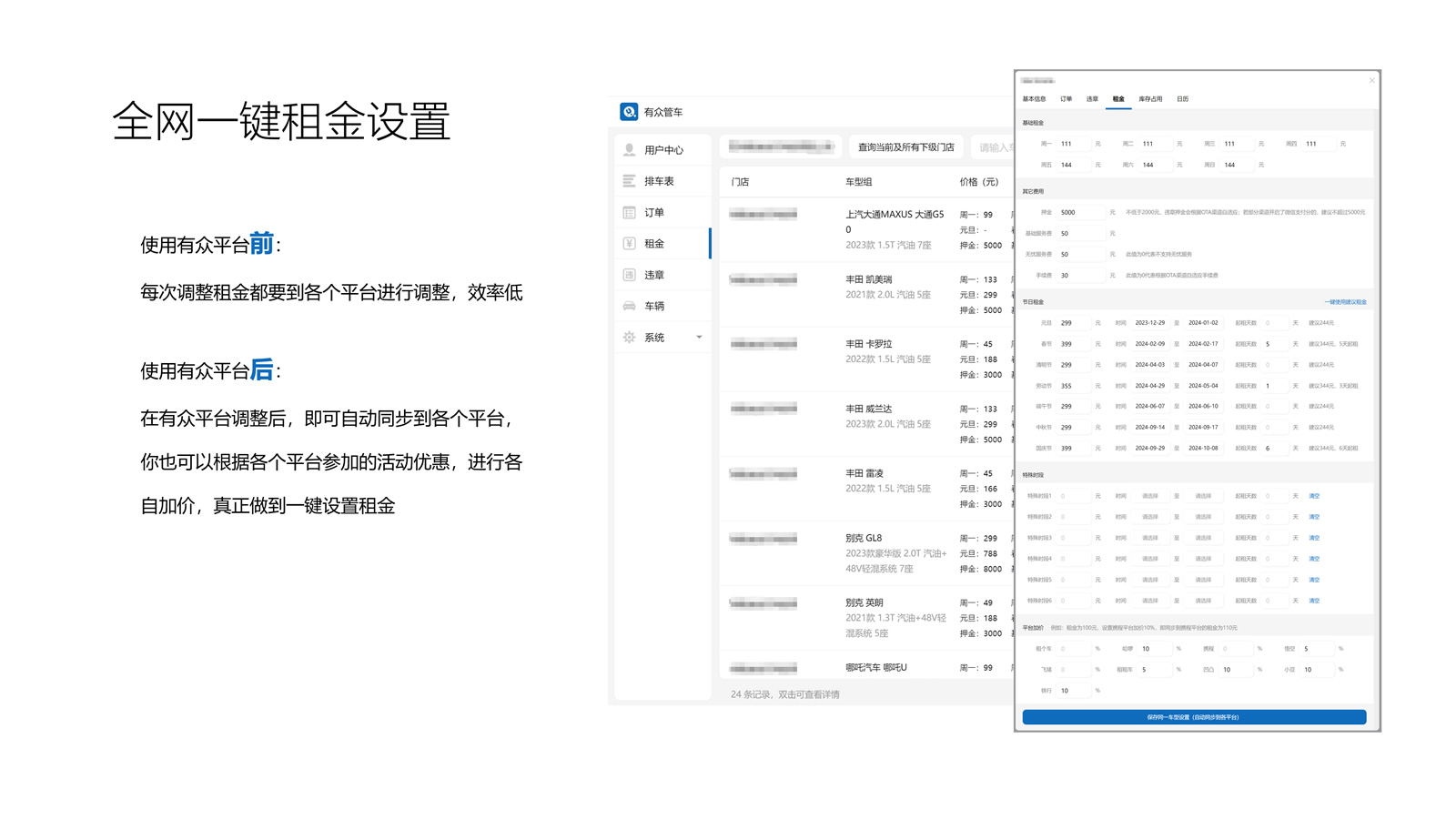Viewport: 1456px width, 819px height.
Task: Open the 特殊时段1 start date picker
Action: point(1151,495)
